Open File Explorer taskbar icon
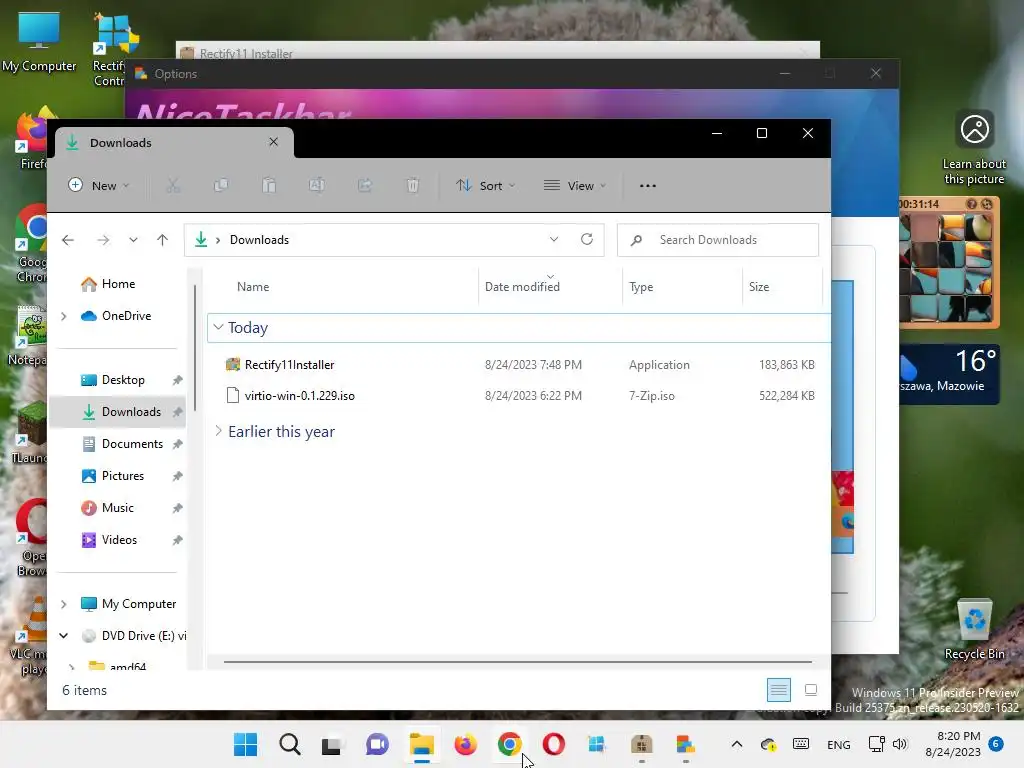 tap(422, 744)
